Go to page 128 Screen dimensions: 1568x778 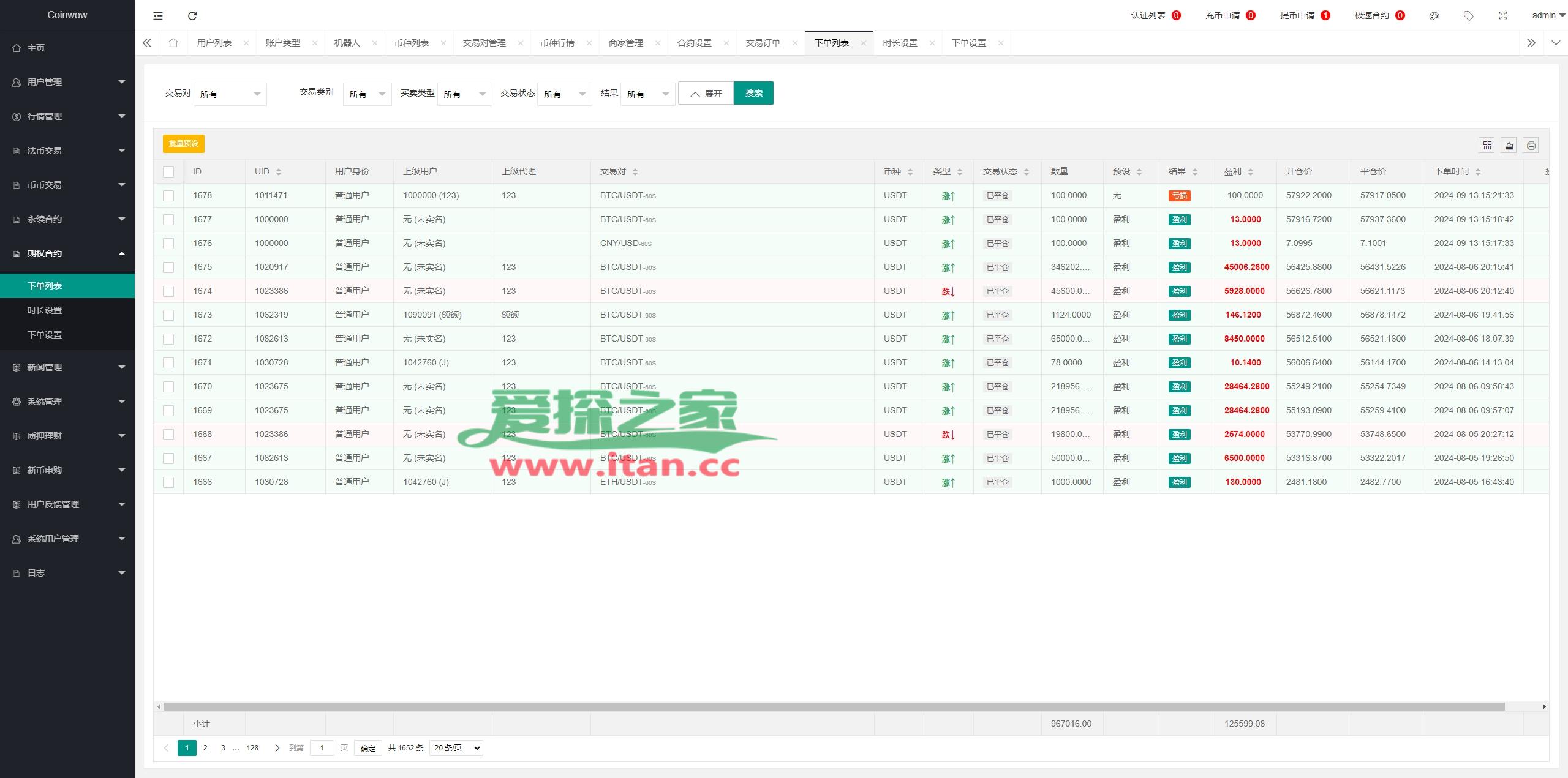point(252,748)
